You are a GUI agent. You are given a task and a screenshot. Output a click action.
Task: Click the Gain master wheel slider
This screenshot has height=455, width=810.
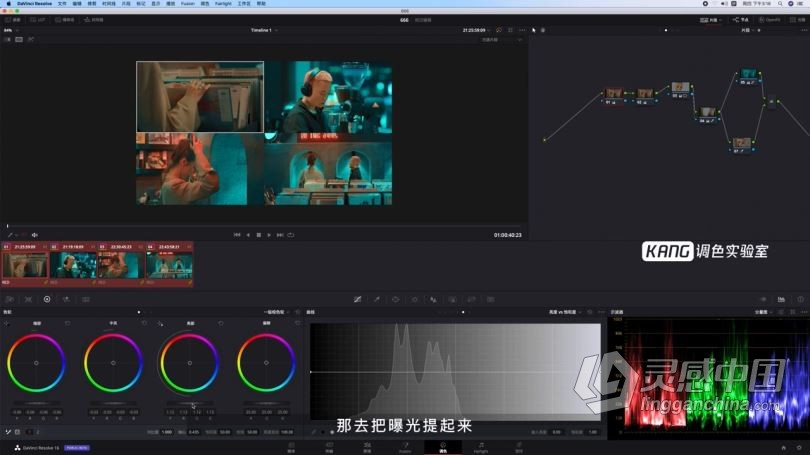tap(190, 403)
